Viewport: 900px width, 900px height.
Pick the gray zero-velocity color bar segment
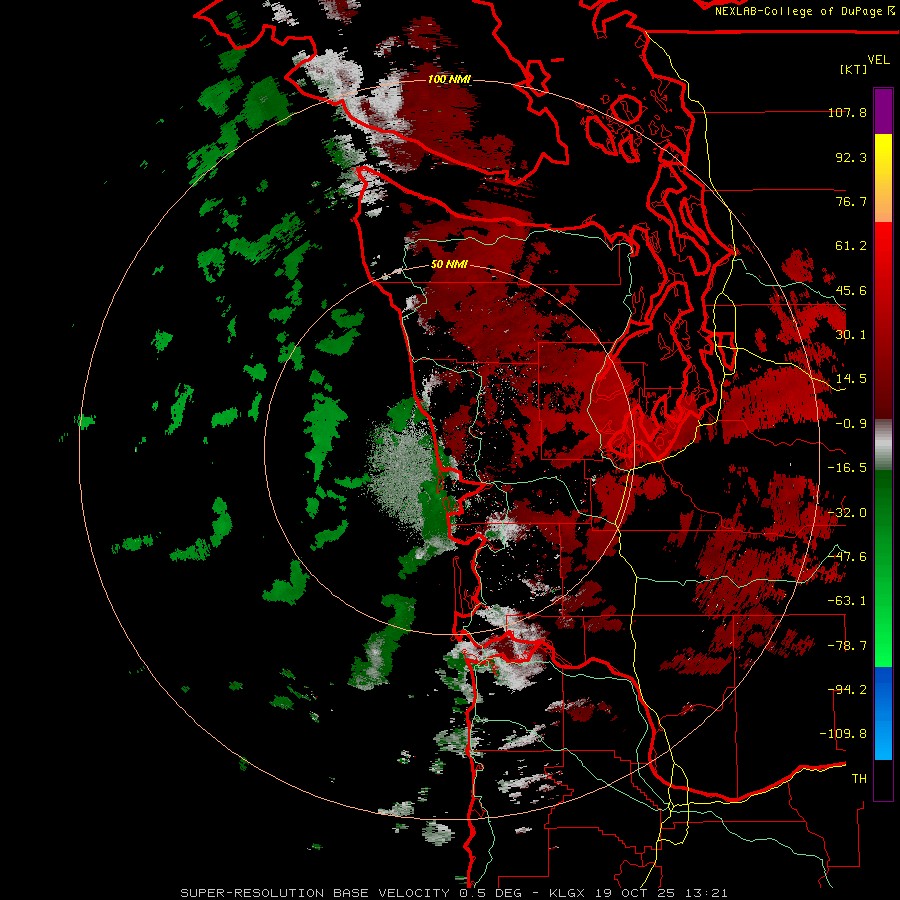[x=883, y=445]
